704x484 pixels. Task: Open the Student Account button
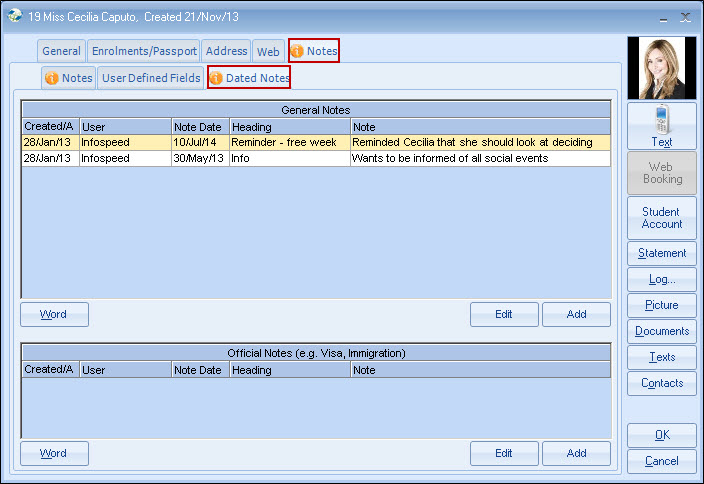661,218
